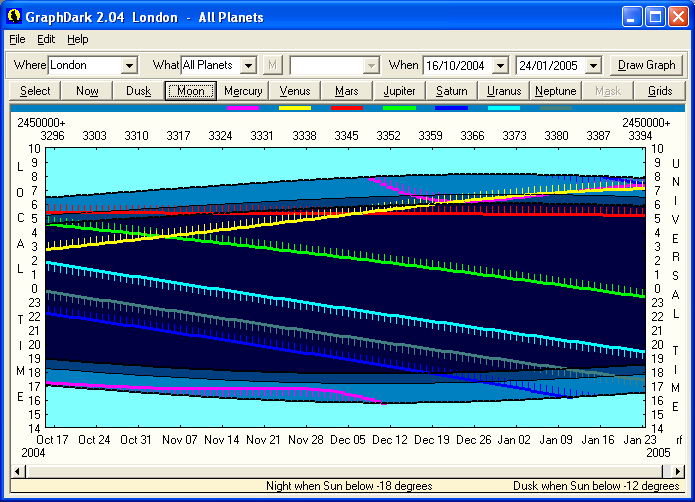Open the Where location dropdown

(128, 65)
